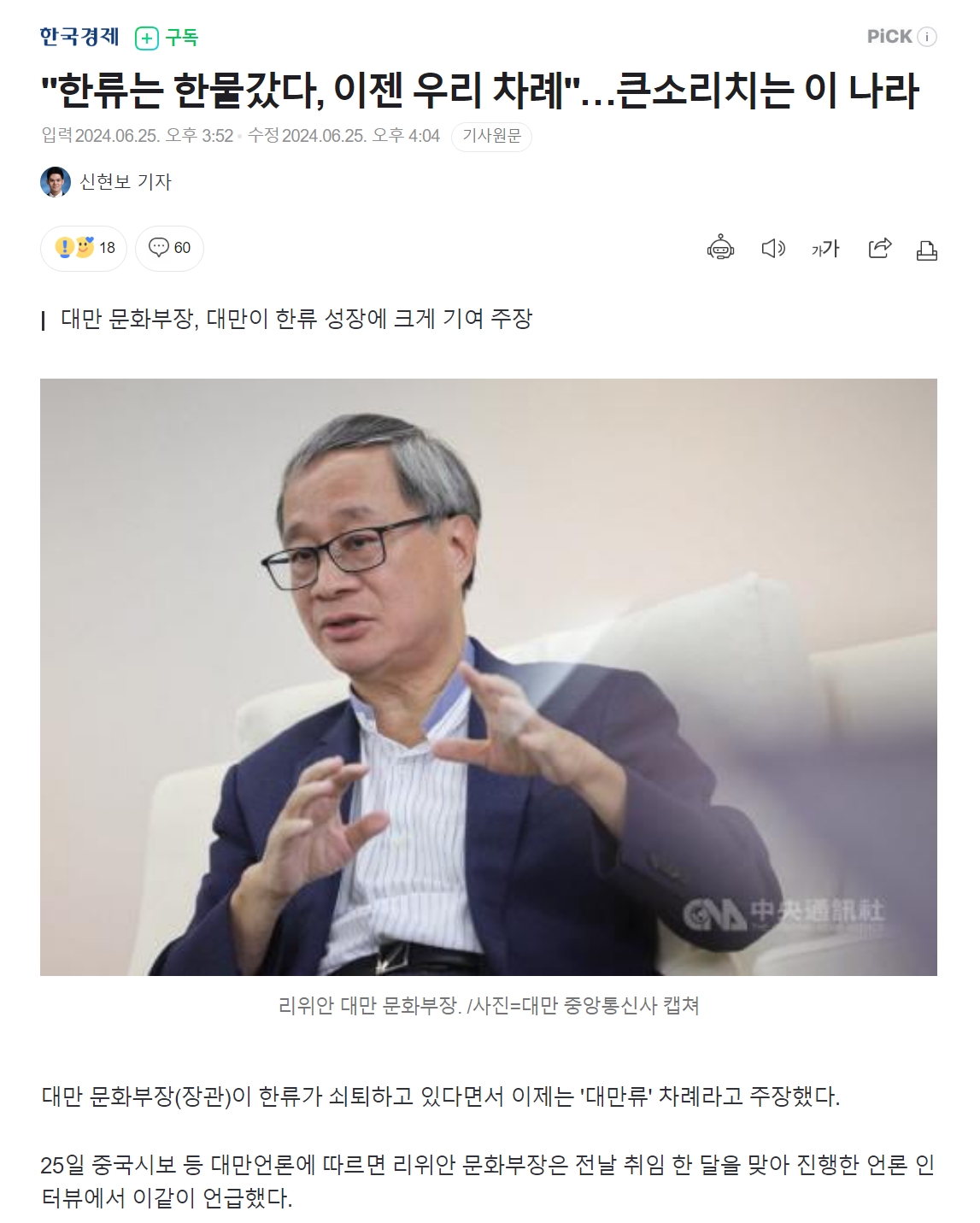Open reporter 신현보 기자 profile
The width and height of the screenshot is (980, 1223).
click(126, 182)
